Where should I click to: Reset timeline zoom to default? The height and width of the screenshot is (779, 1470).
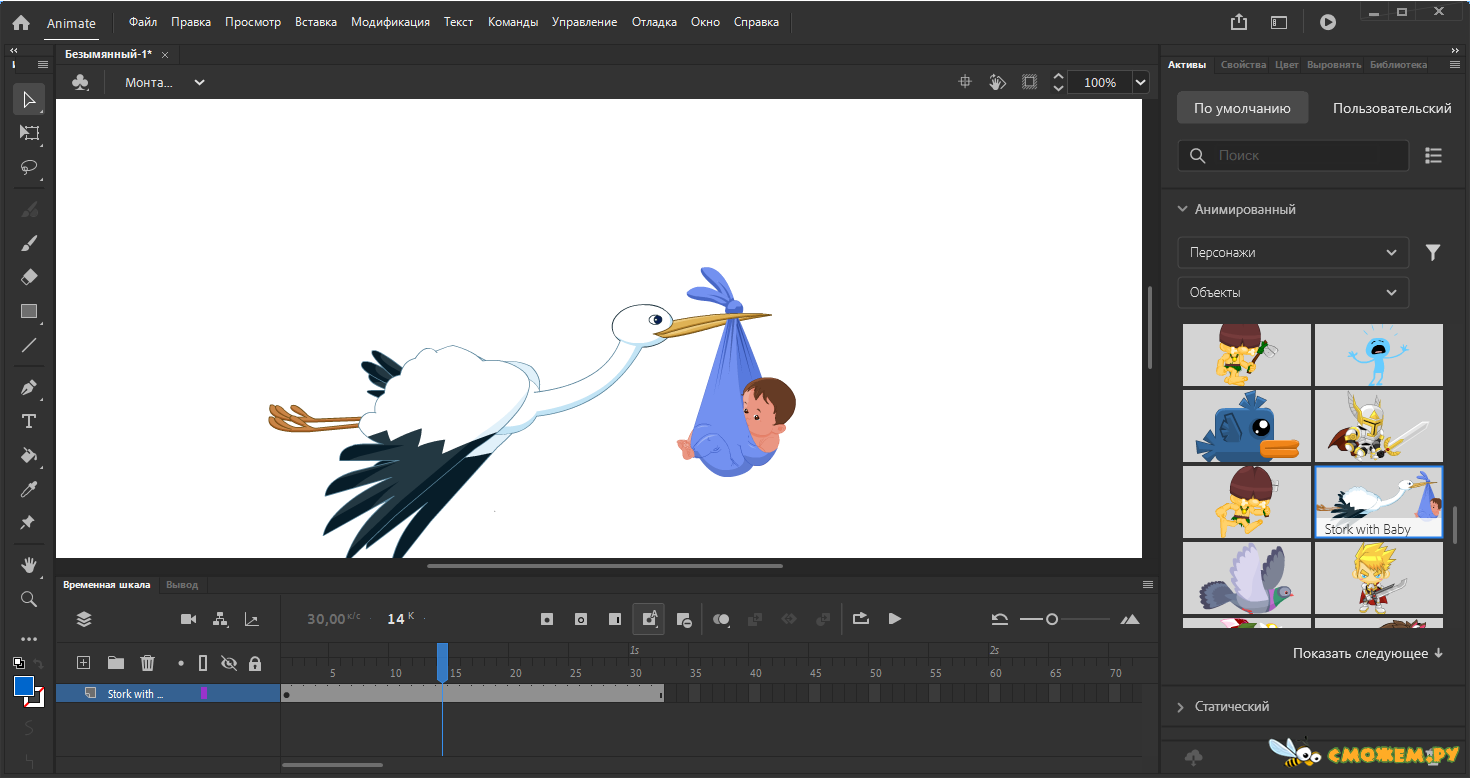pyautogui.click(x=999, y=619)
